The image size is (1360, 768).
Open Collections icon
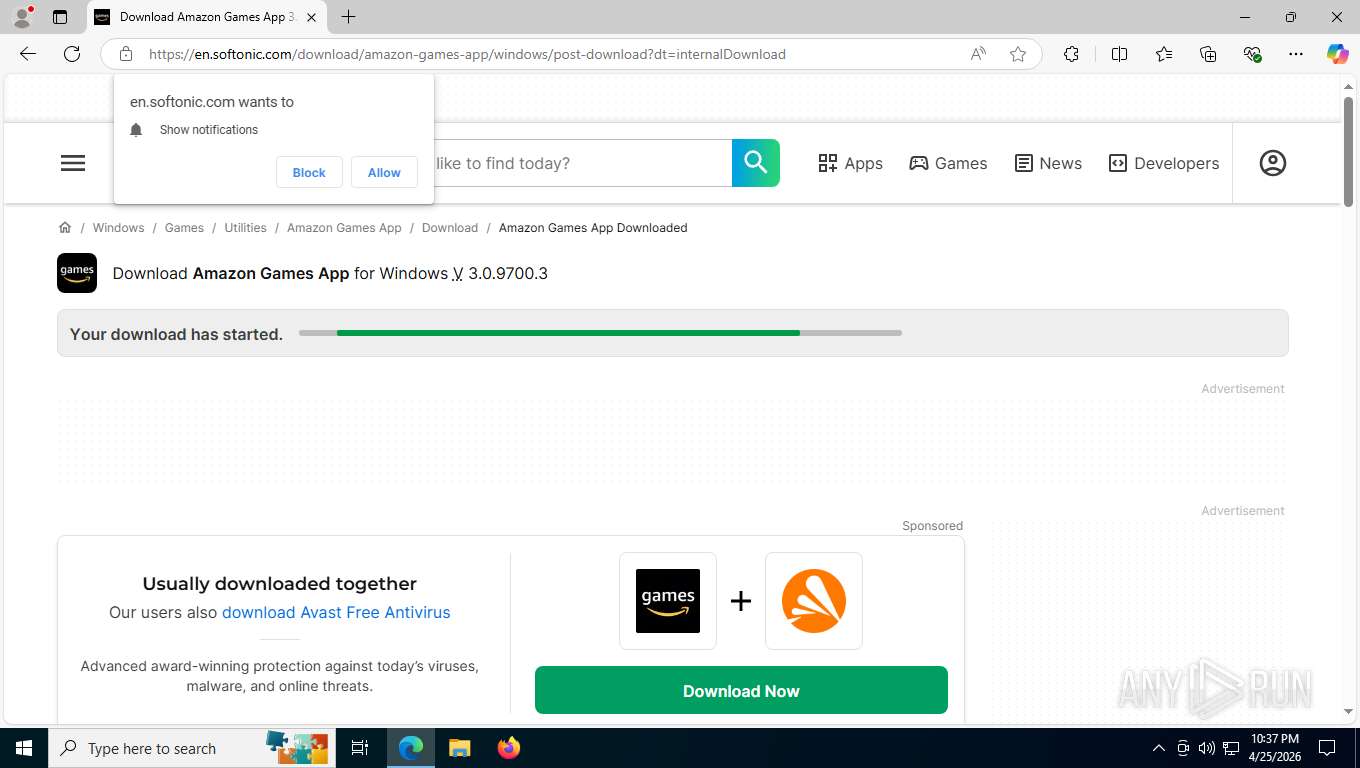pos(1208,54)
